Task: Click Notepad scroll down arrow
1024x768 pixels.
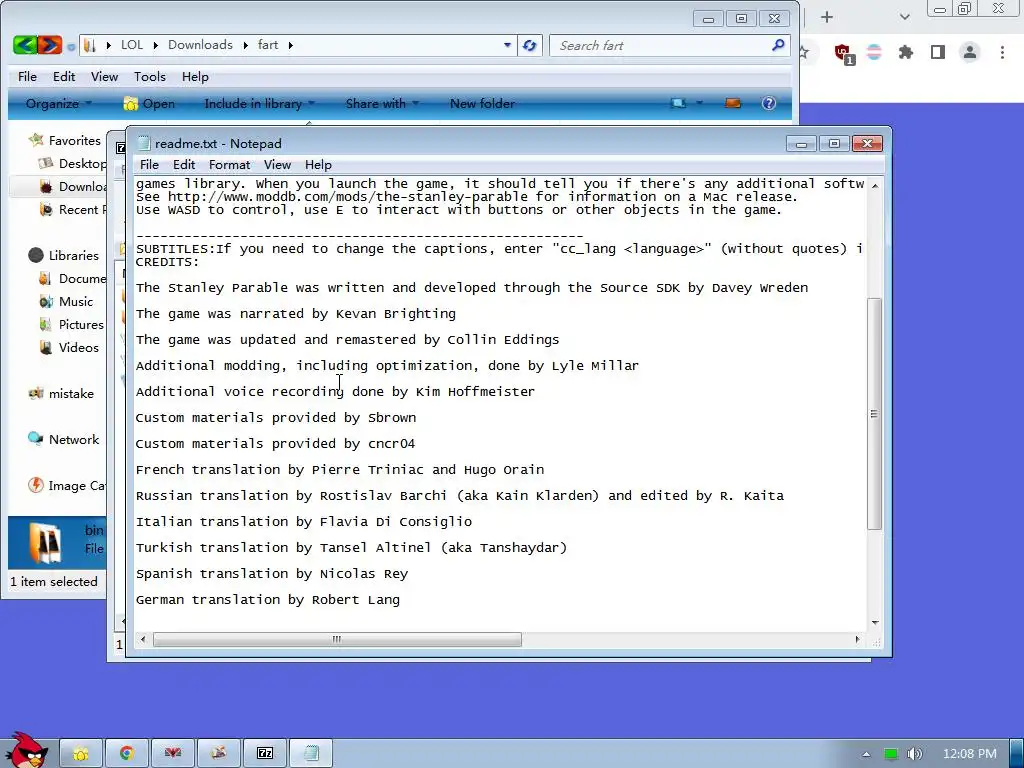Action: tap(874, 623)
